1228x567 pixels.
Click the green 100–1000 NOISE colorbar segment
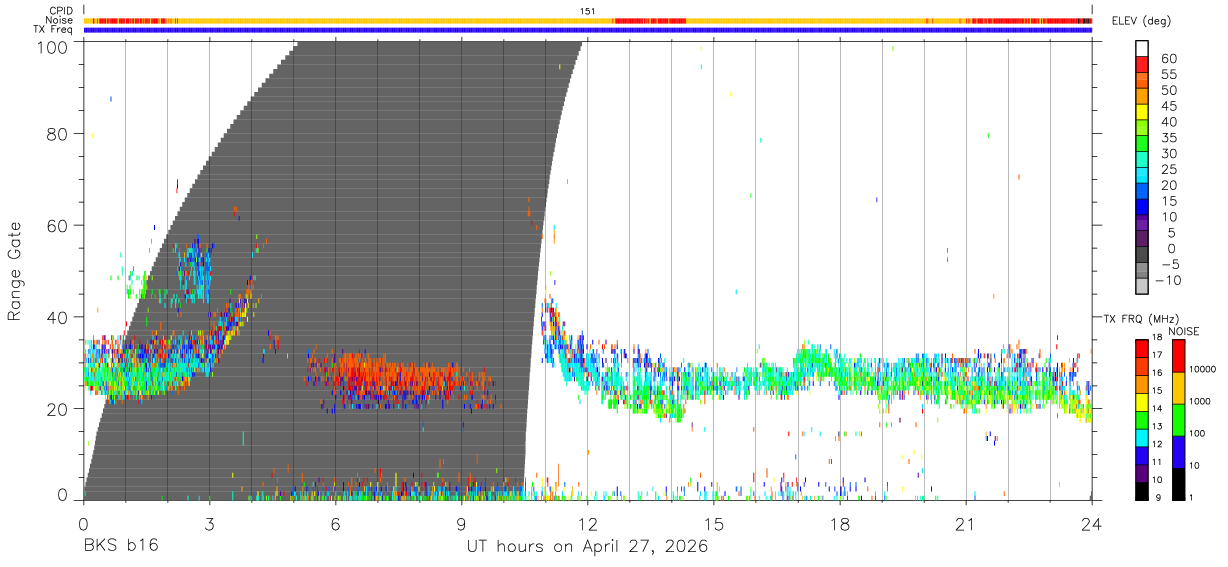tap(1178, 419)
